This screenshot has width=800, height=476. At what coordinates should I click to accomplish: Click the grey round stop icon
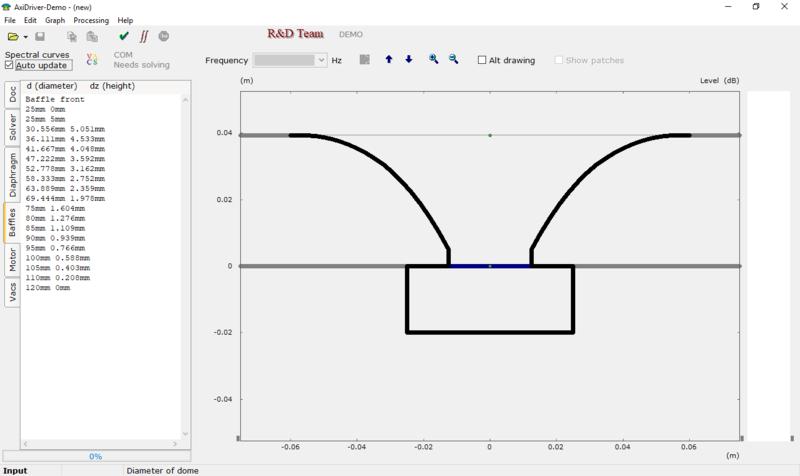[164, 36]
